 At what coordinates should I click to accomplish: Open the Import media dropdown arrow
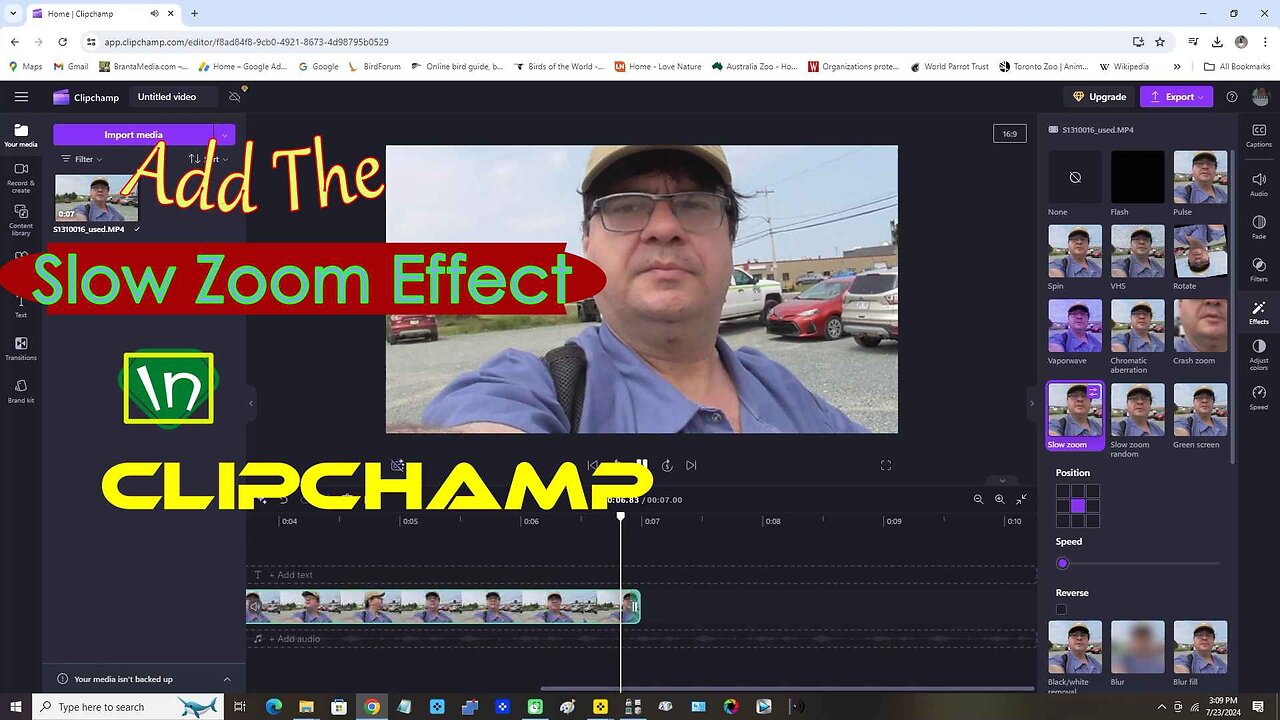tap(225, 135)
